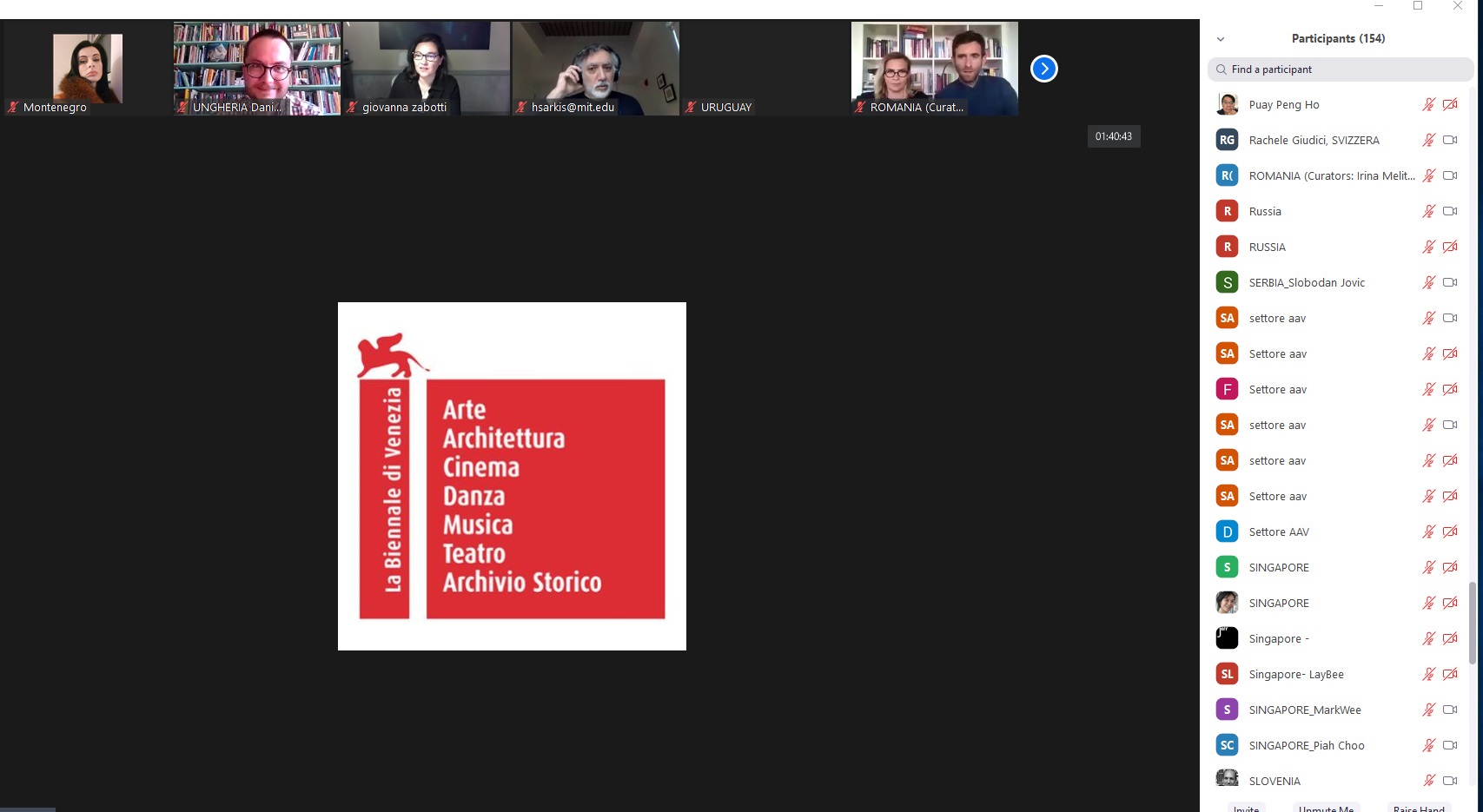
Task: Select URUGUAY video thumbnail
Action: click(x=765, y=69)
